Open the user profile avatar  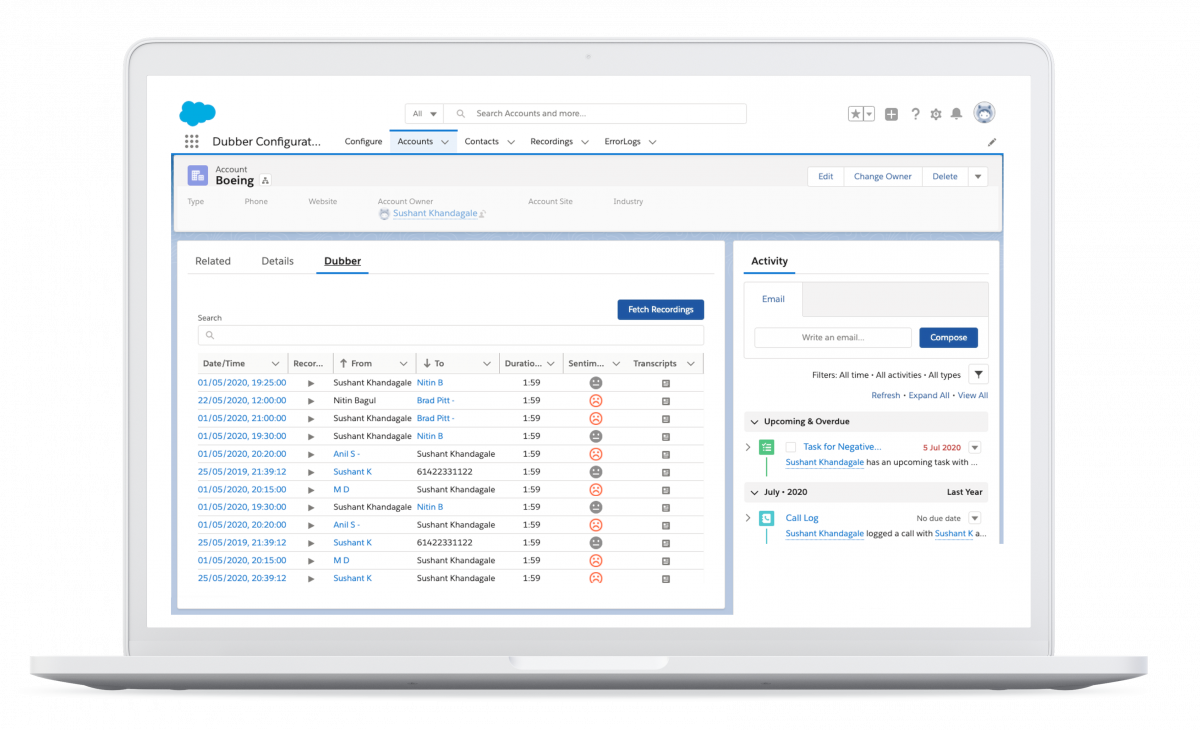985,113
